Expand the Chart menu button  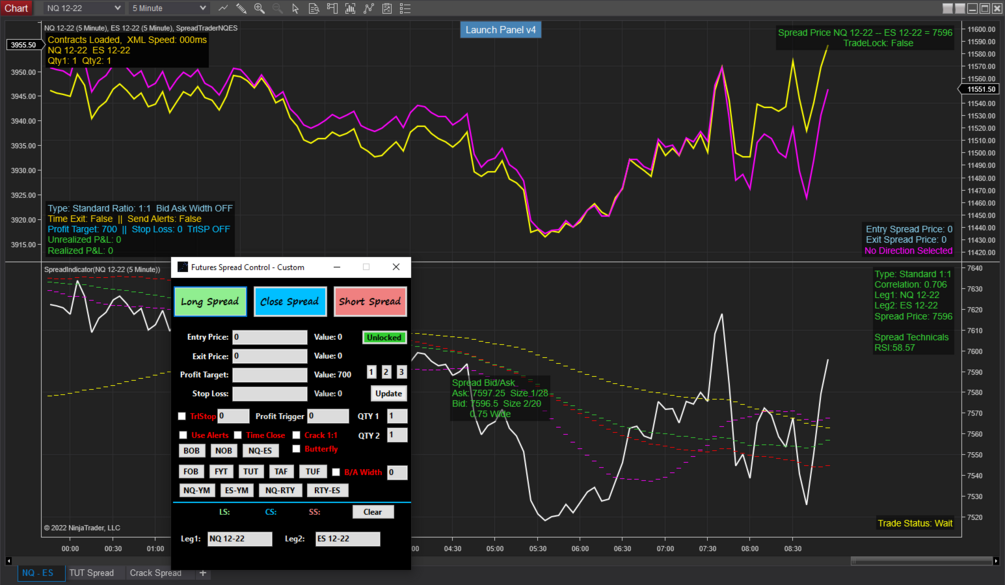(x=15, y=8)
